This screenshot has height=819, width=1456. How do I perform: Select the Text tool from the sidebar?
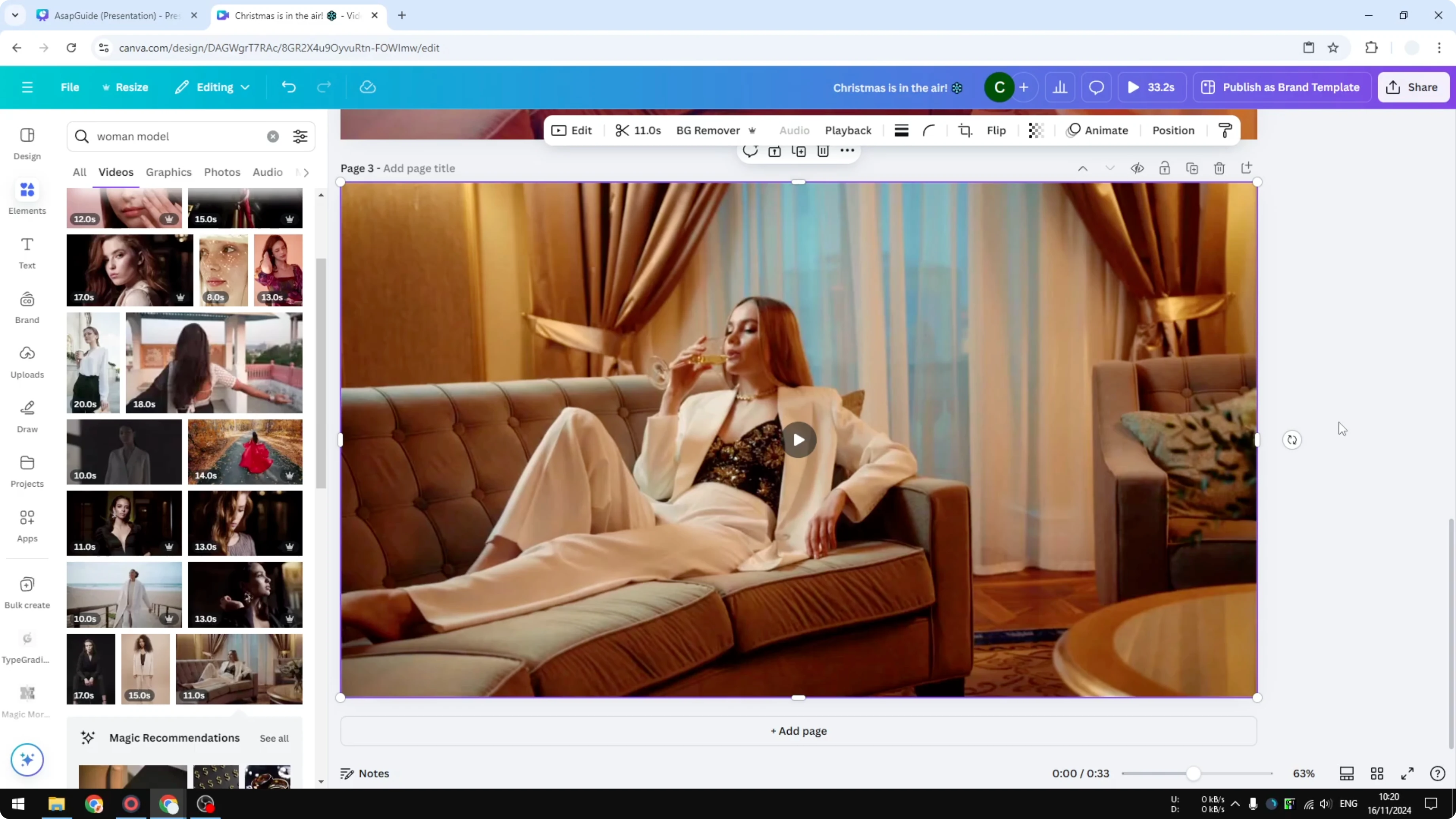[26, 252]
